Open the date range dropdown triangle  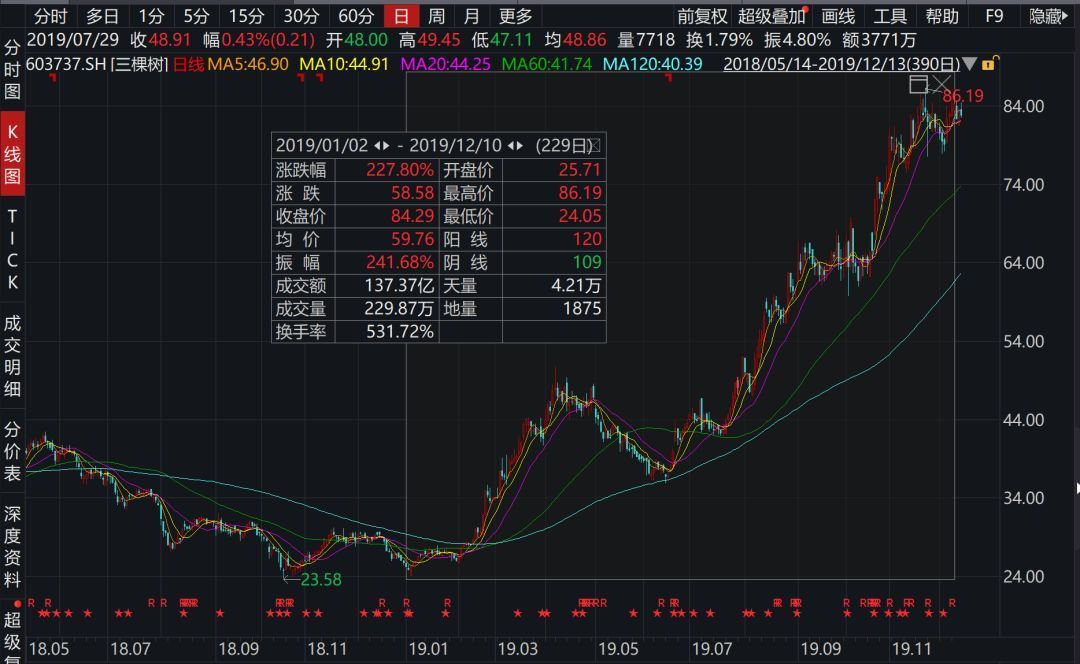pyautogui.click(x=970, y=64)
